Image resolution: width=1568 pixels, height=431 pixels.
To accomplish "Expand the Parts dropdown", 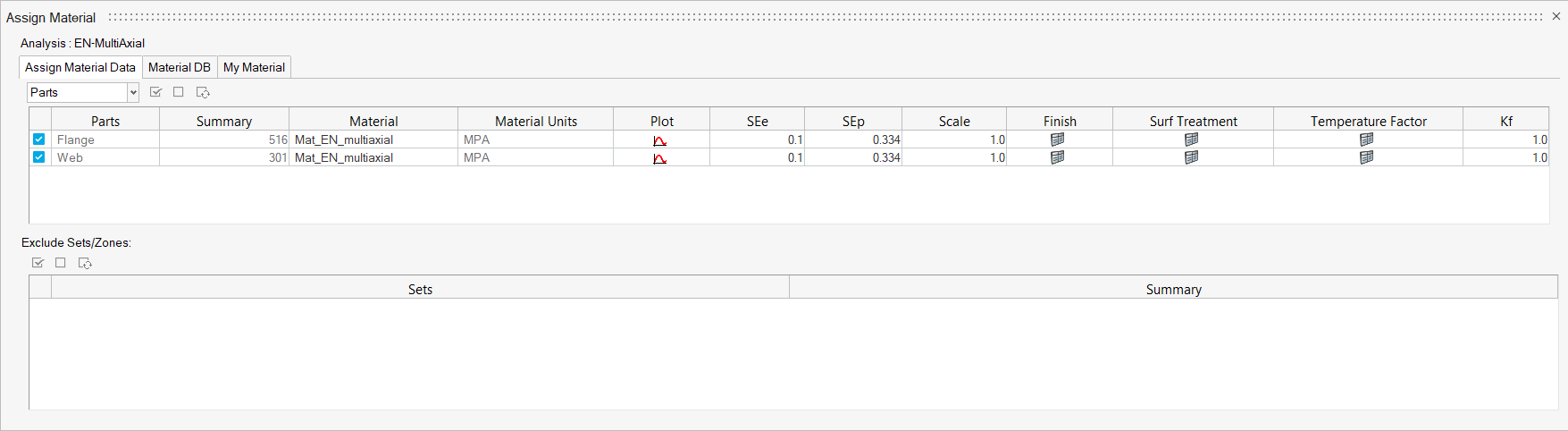I will pyautogui.click(x=133, y=92).
